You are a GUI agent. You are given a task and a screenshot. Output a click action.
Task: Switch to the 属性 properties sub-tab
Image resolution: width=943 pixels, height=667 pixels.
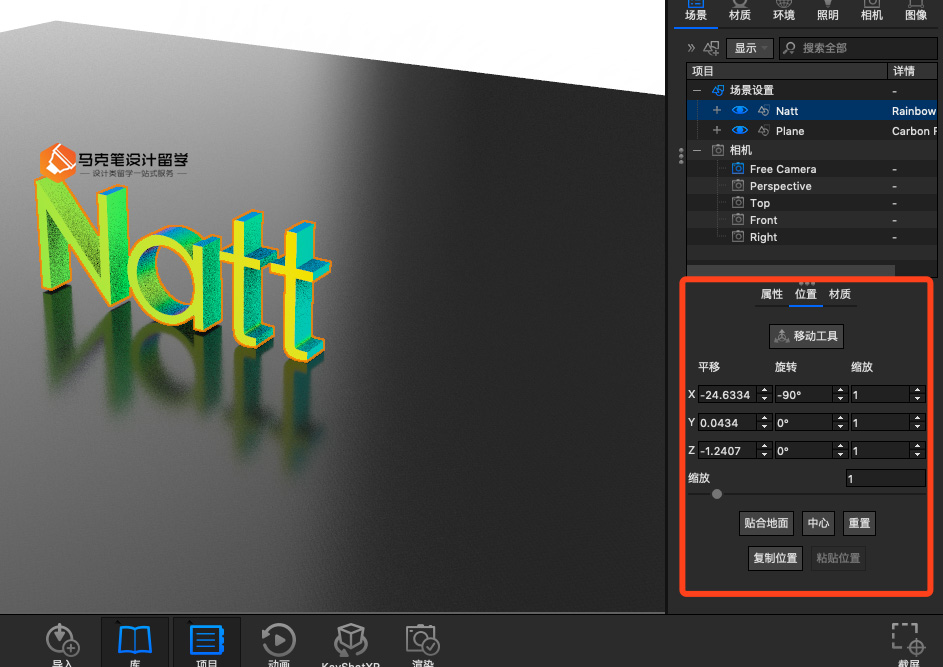tap(772, 294)
